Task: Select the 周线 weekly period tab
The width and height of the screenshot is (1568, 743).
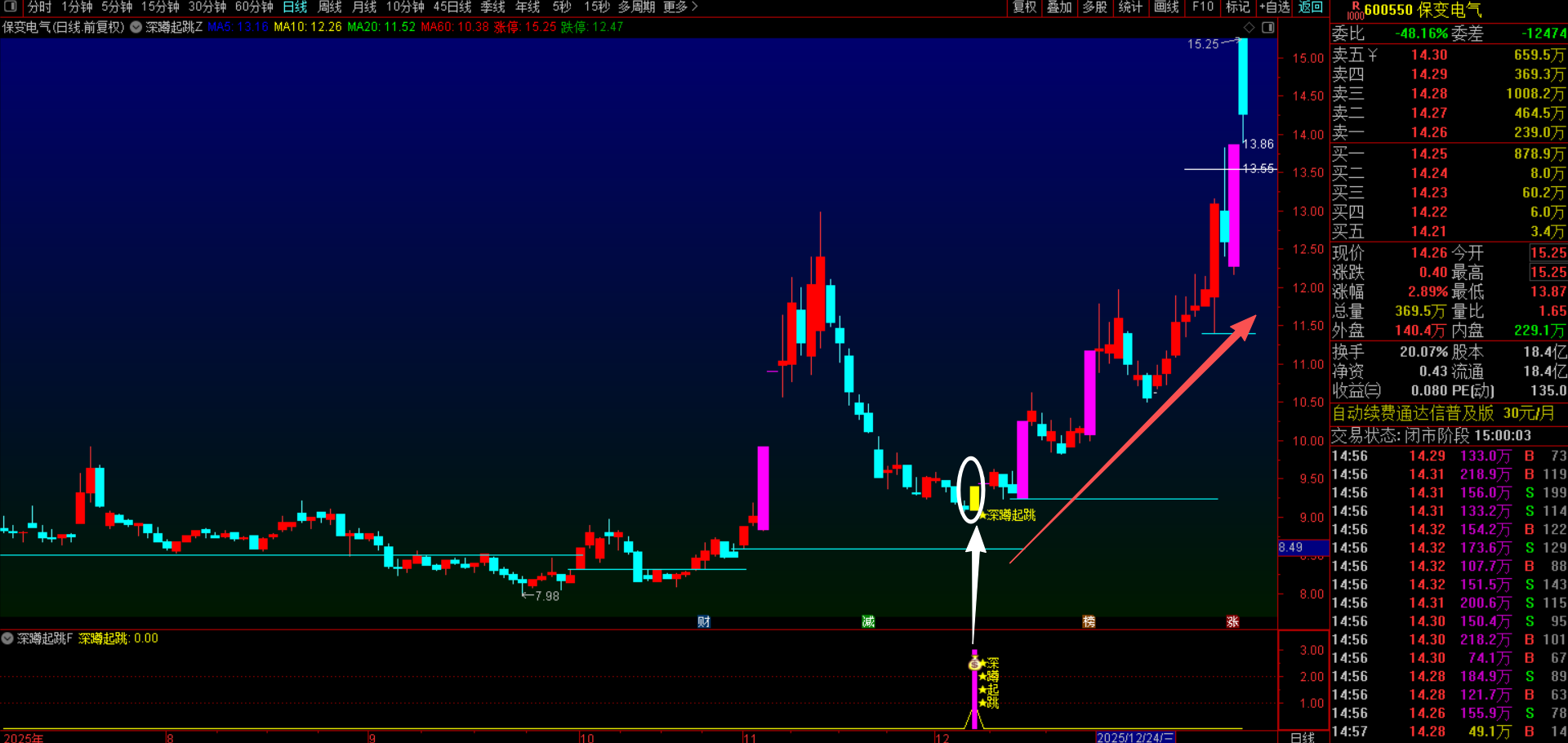Action: (x=330, y=7)
